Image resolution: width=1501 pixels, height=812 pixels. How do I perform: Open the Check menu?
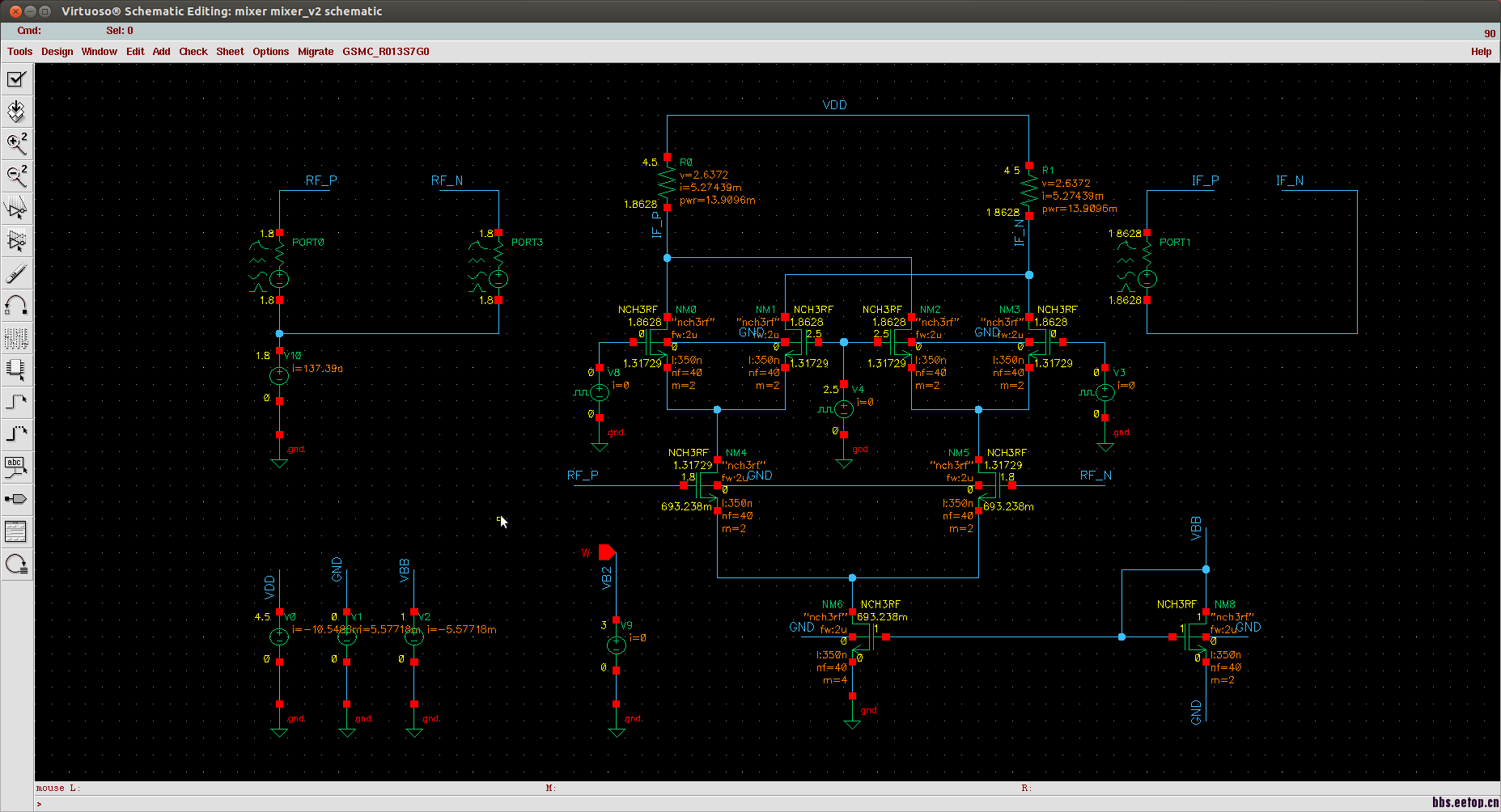[x=193, y=52]
